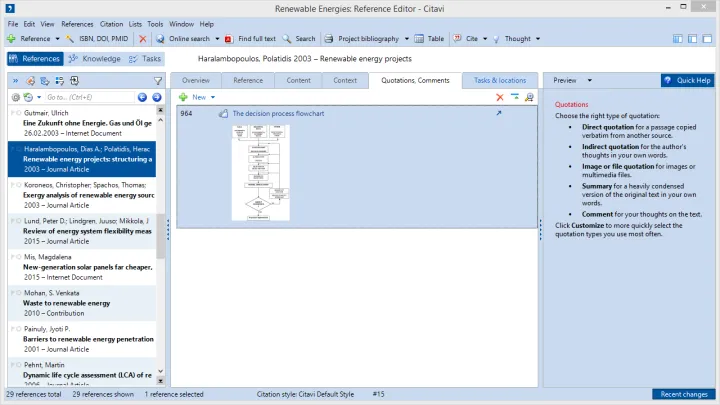Screen dimensions: 720x405
Task: Open the Citation menu
Action: pyautogui.click(x=111, y=23)
